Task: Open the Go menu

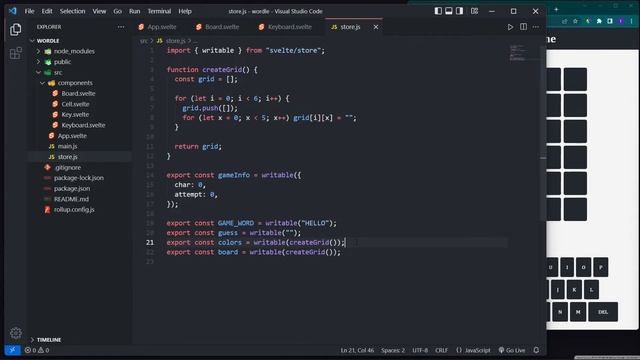Action: click(118, 11)
